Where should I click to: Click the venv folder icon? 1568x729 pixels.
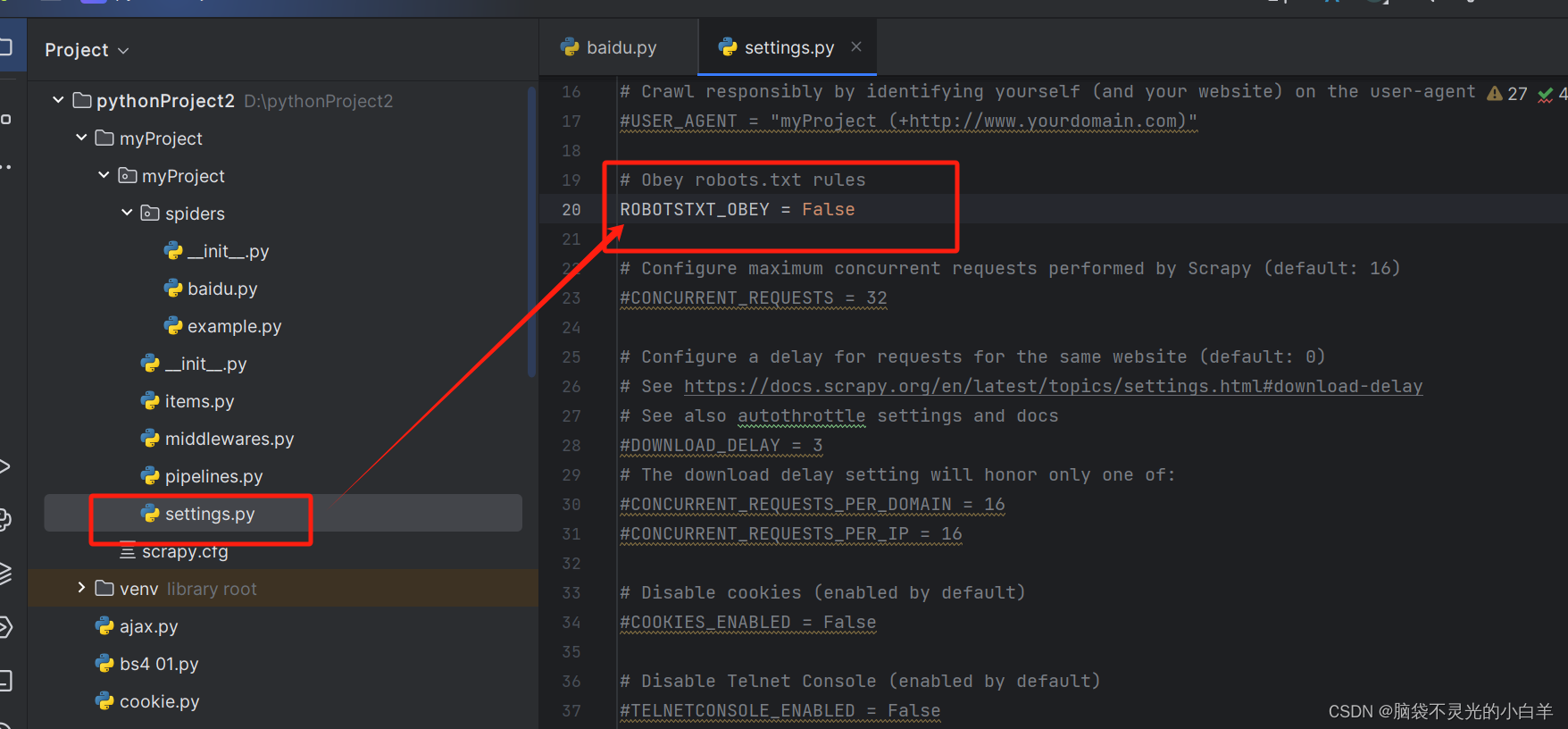[104, 588]
